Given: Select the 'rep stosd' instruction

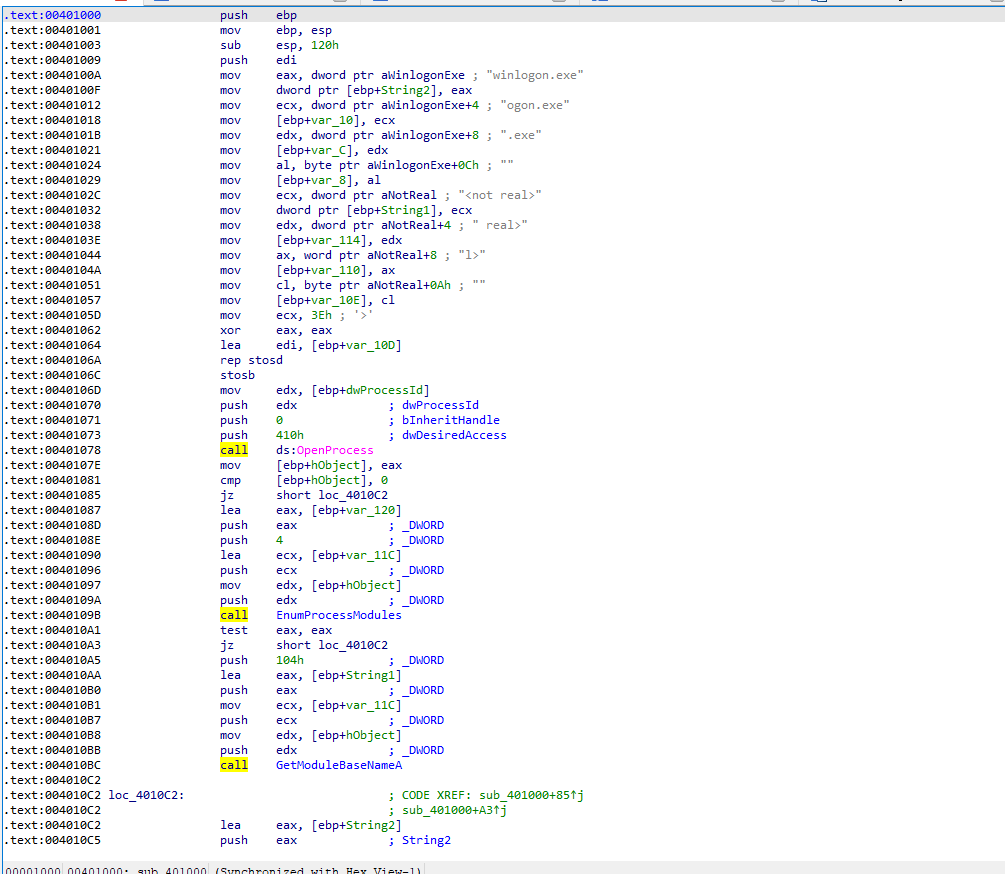Looking at the screenshot, I should click(x=251, y=361).
